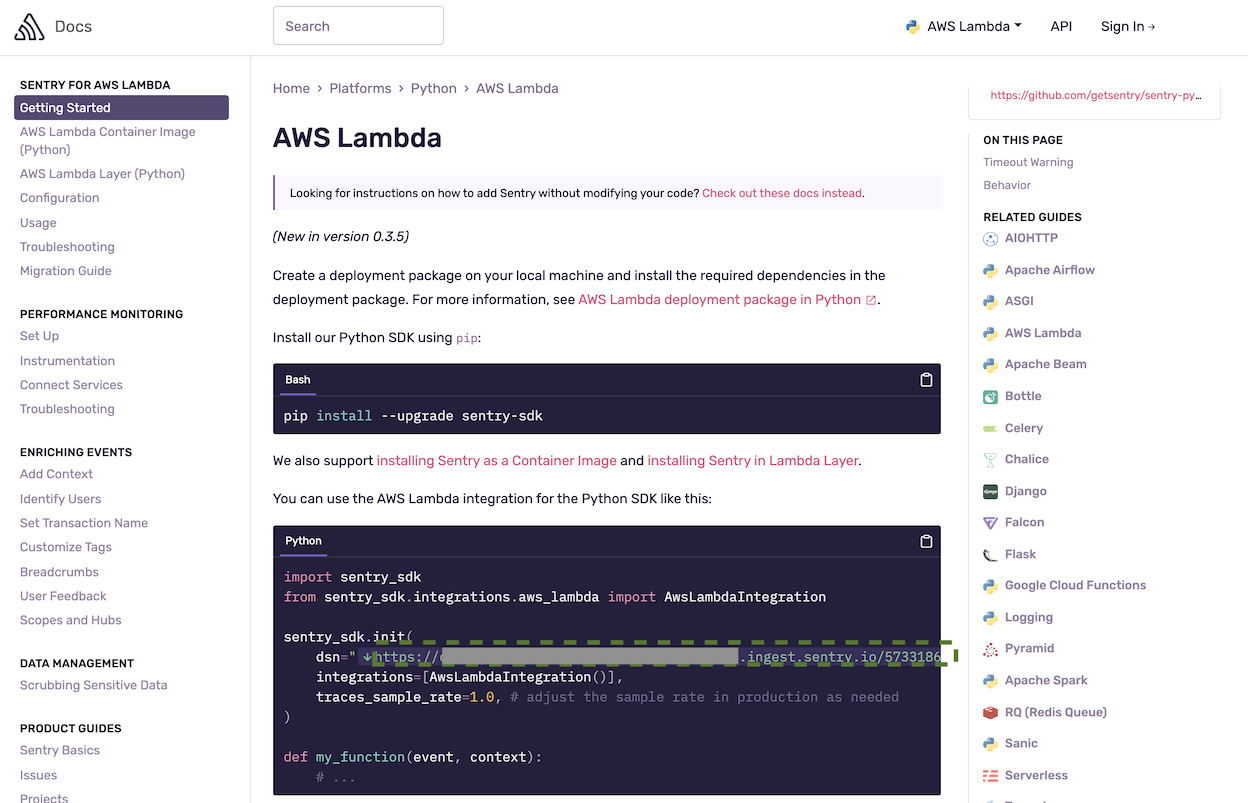1248x803 pixels.
Task: Open Customize Tags in sidebar
Action: (x=66, y=547)
